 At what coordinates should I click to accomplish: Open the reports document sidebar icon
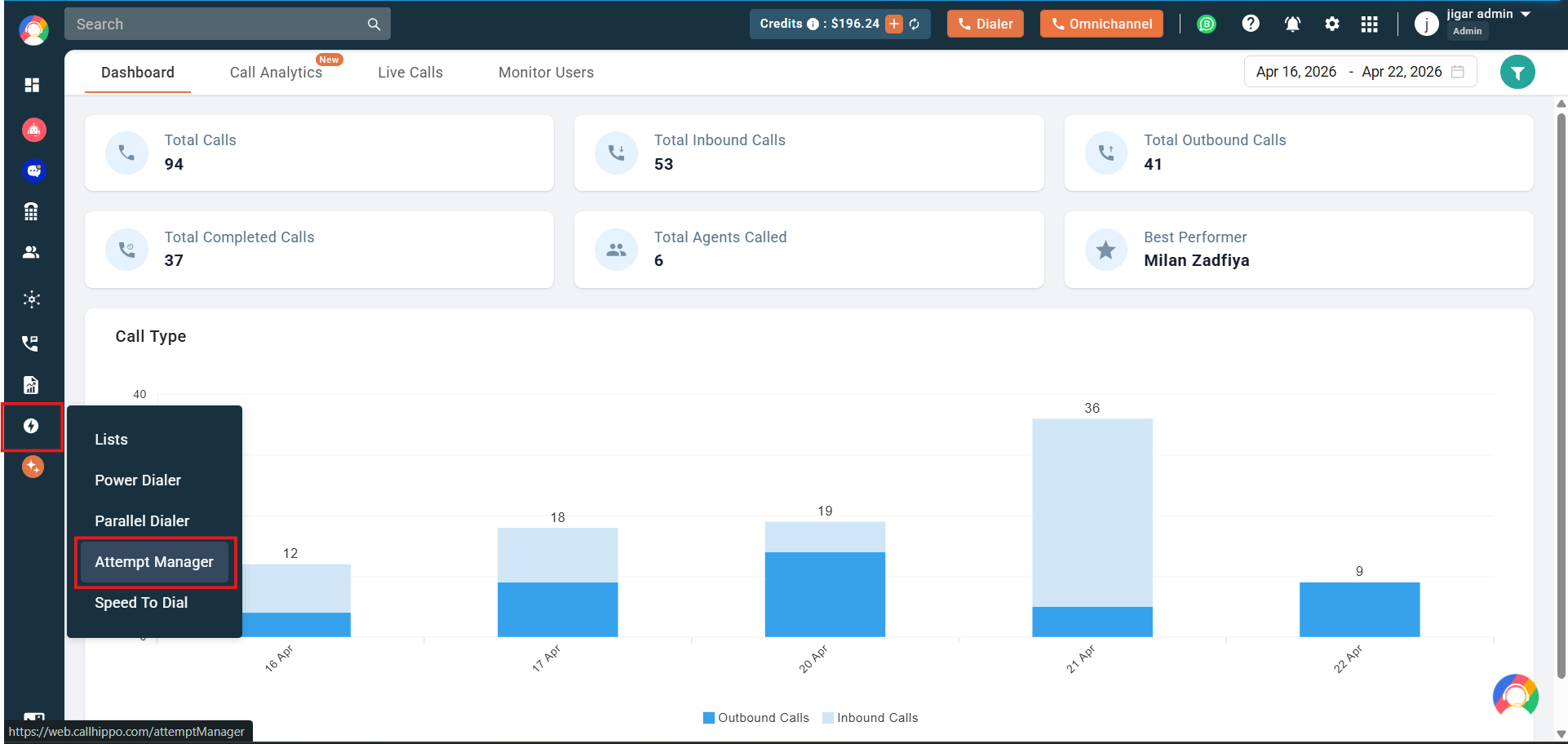coord(31,385)
